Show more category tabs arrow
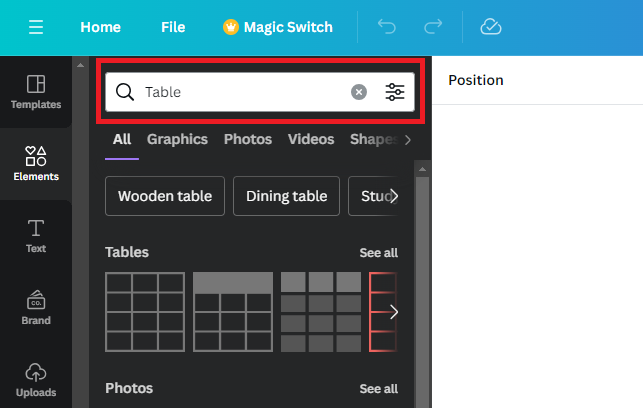 pyautogui.click(x=407, y=140)
